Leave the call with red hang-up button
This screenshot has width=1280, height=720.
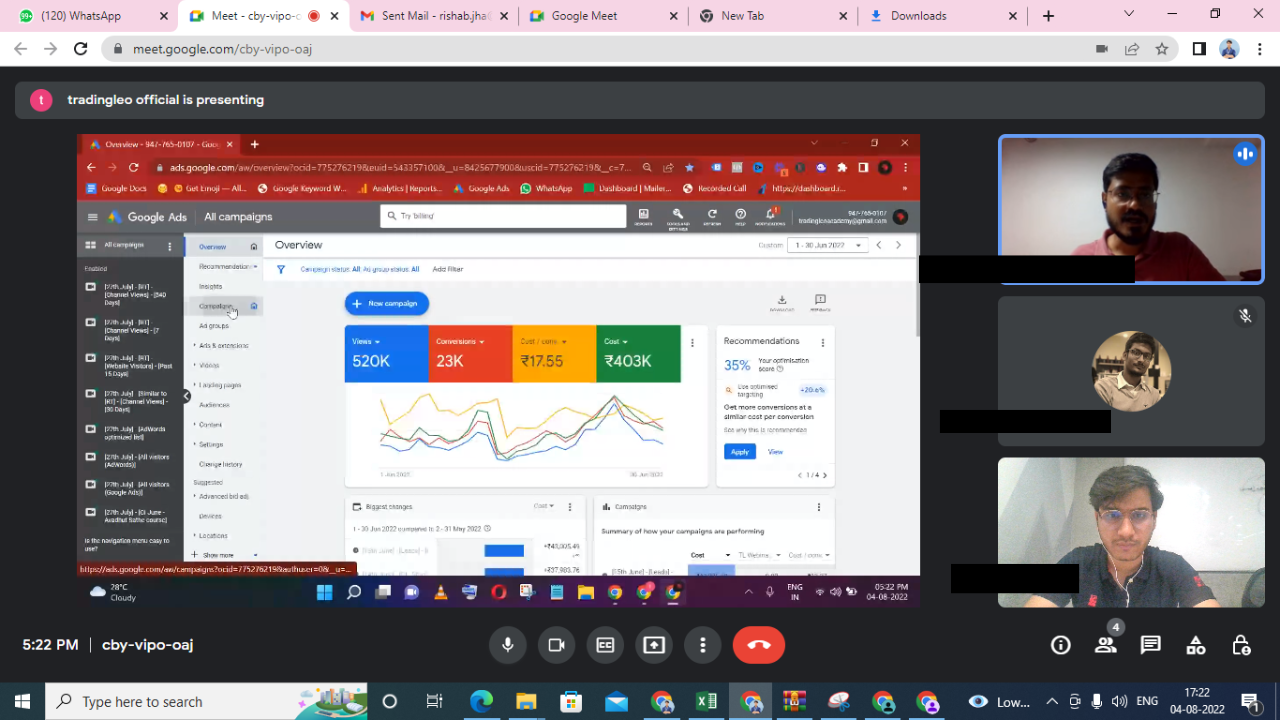759,645
